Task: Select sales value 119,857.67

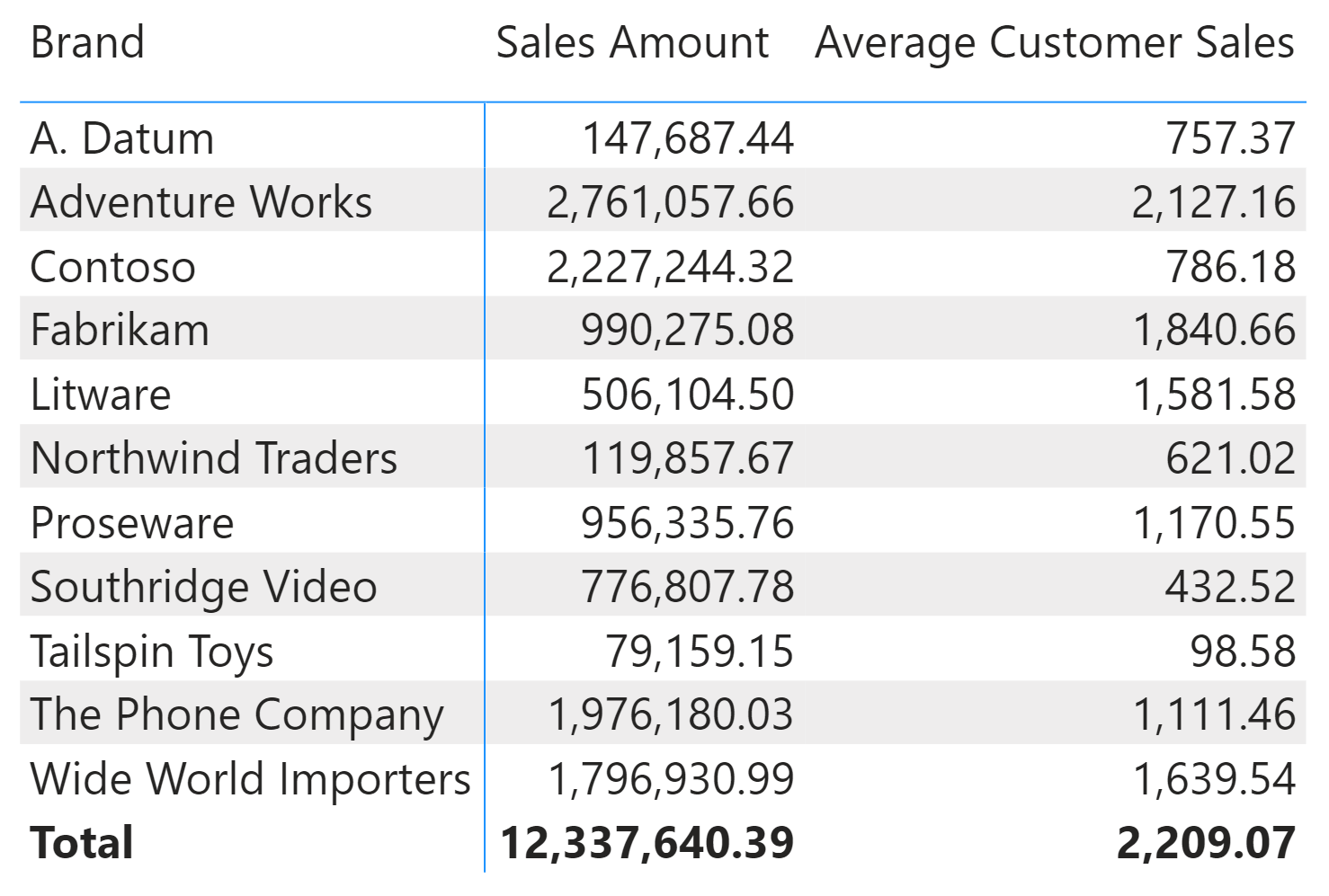Action: point(688,457)
